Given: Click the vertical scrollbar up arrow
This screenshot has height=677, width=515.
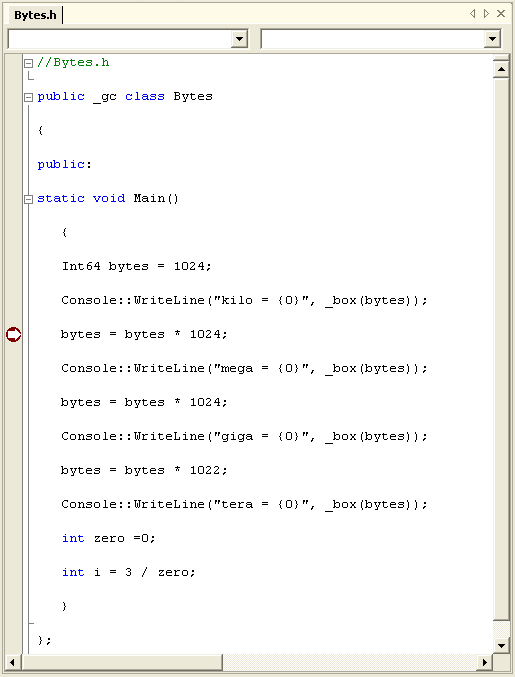Looking at the screenshot, I should (501, 69).
